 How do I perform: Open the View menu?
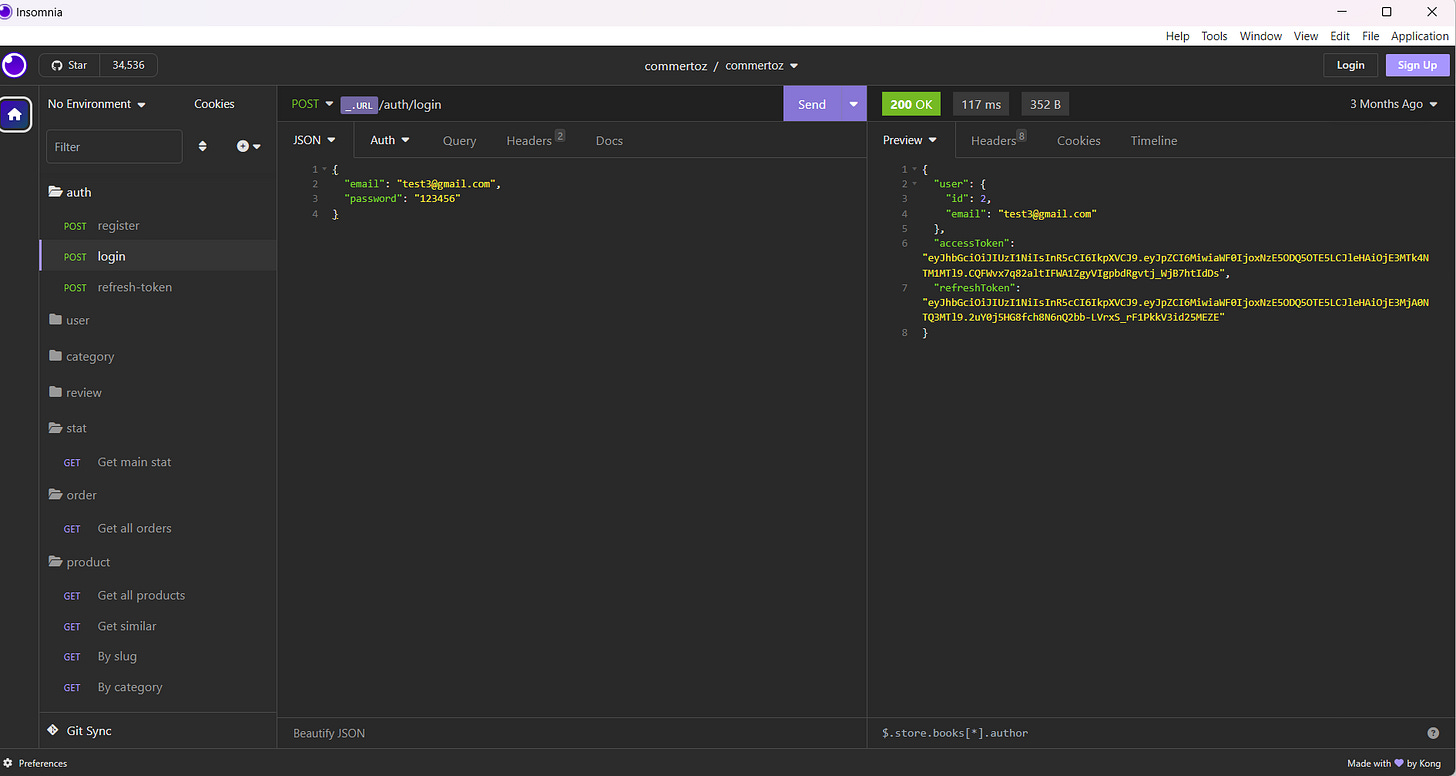1306,36
